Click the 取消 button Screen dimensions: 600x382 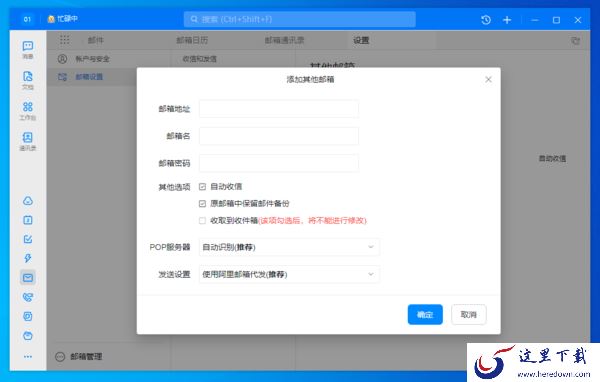tap(469, 315)
